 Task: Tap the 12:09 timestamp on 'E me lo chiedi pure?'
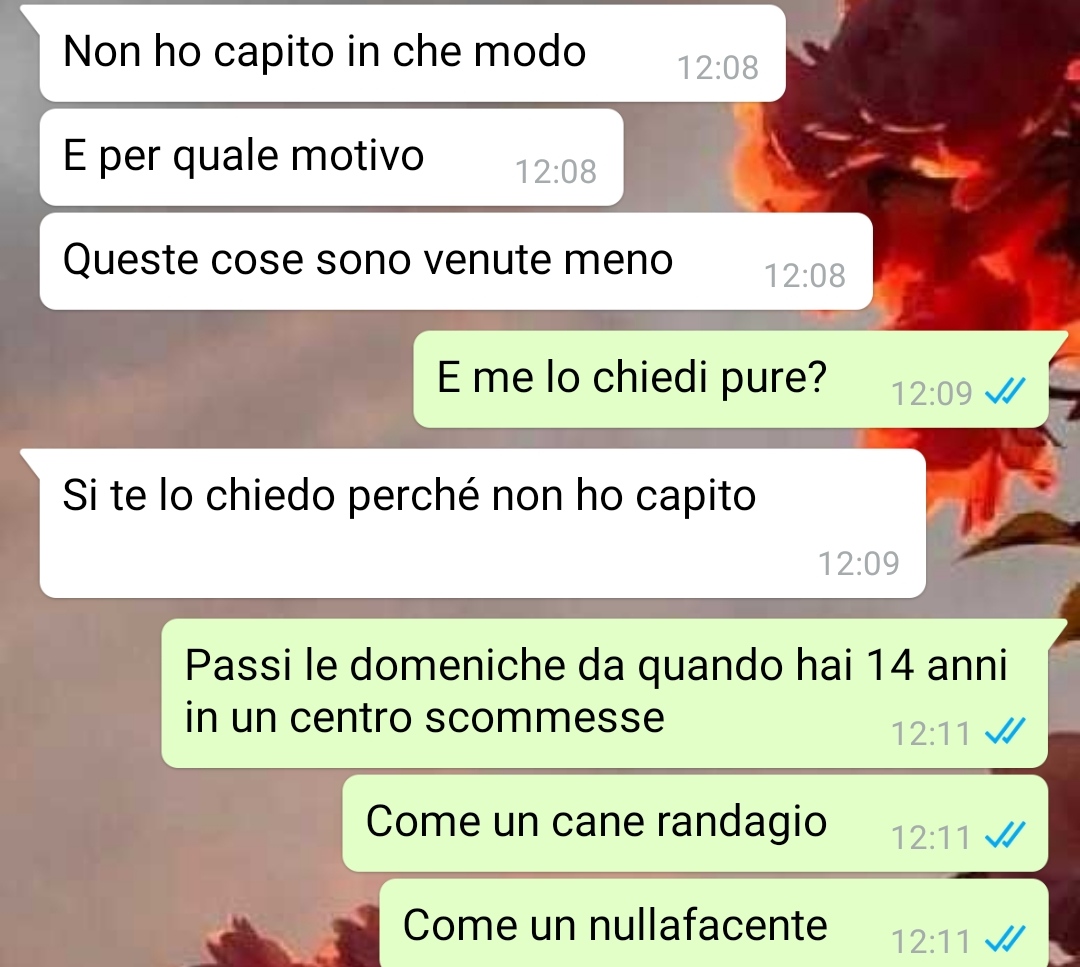click(x=931, y=393)
